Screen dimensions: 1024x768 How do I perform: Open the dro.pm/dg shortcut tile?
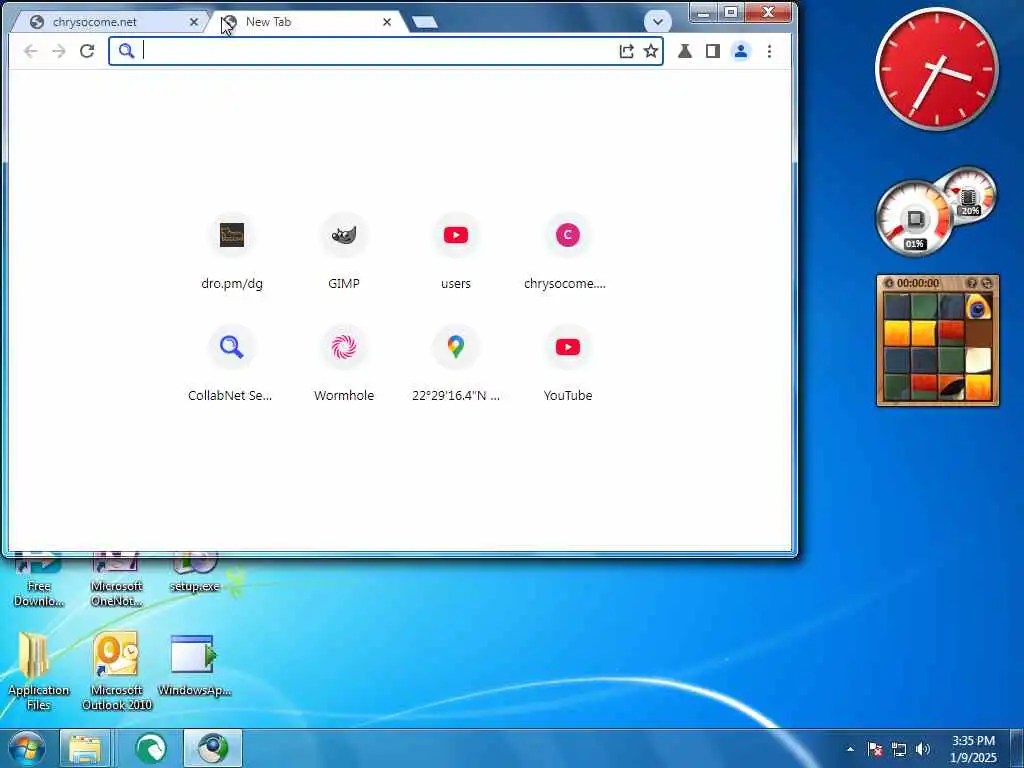pyautogui.click(x=232, y=251)
